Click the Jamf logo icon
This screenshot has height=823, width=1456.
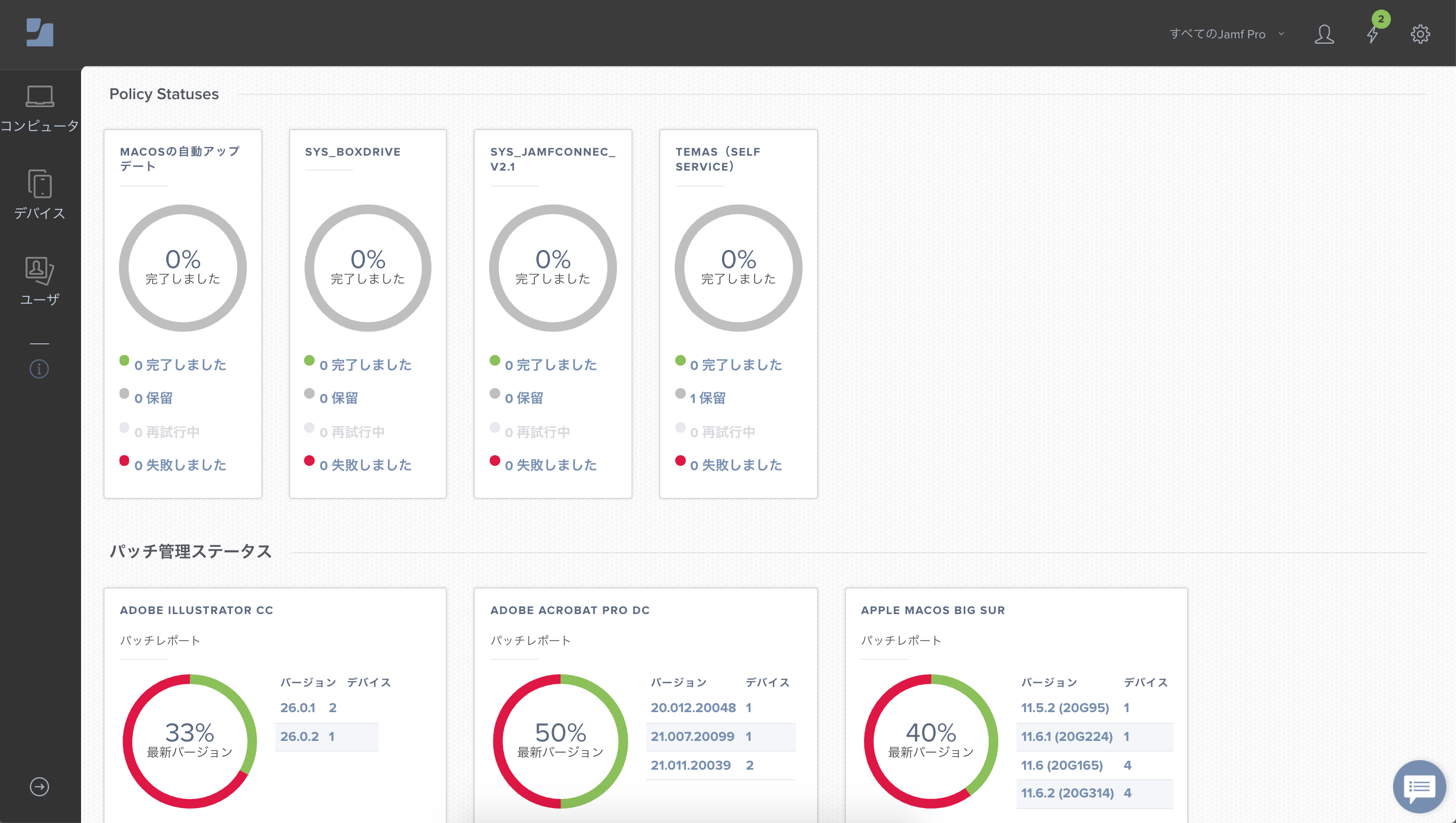(39, 33)
